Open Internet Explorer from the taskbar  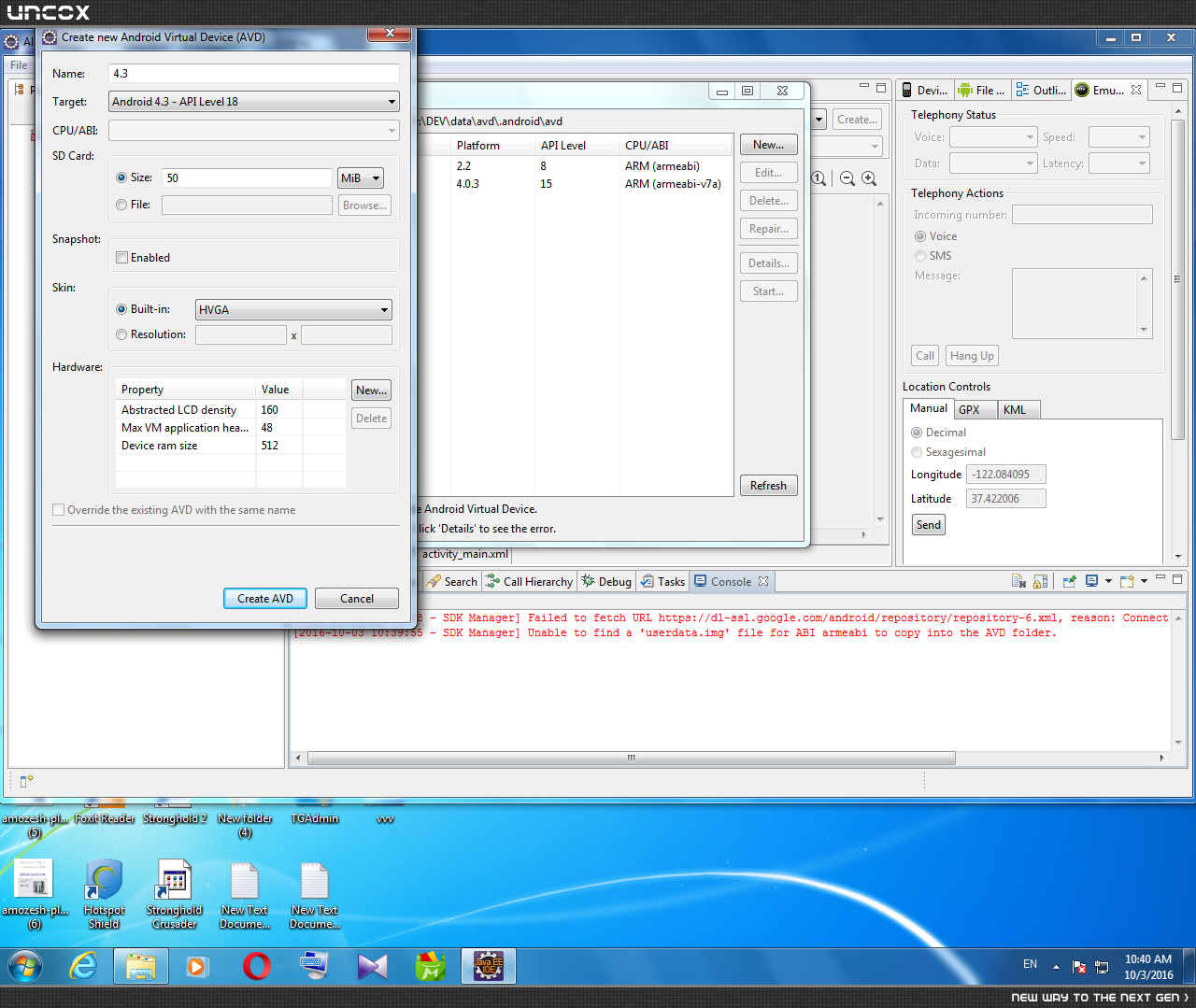(x=84, y=966)
